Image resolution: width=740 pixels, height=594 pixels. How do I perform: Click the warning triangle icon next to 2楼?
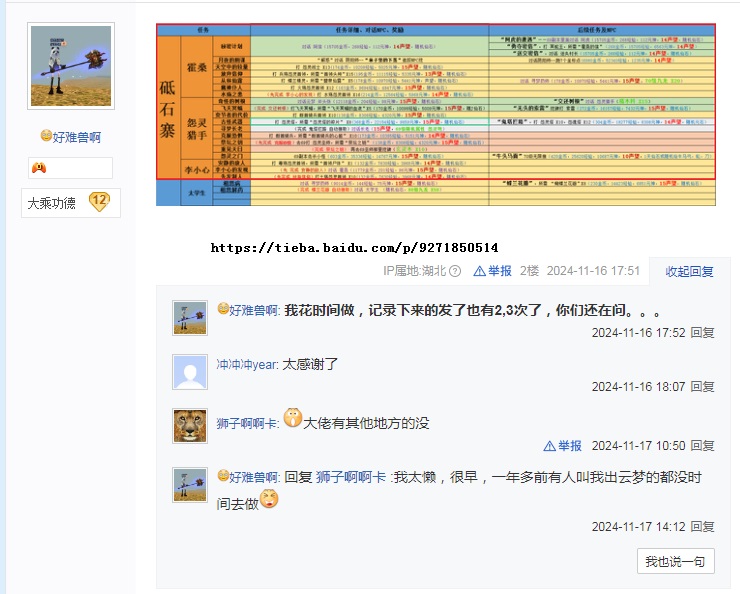(479, 271)
